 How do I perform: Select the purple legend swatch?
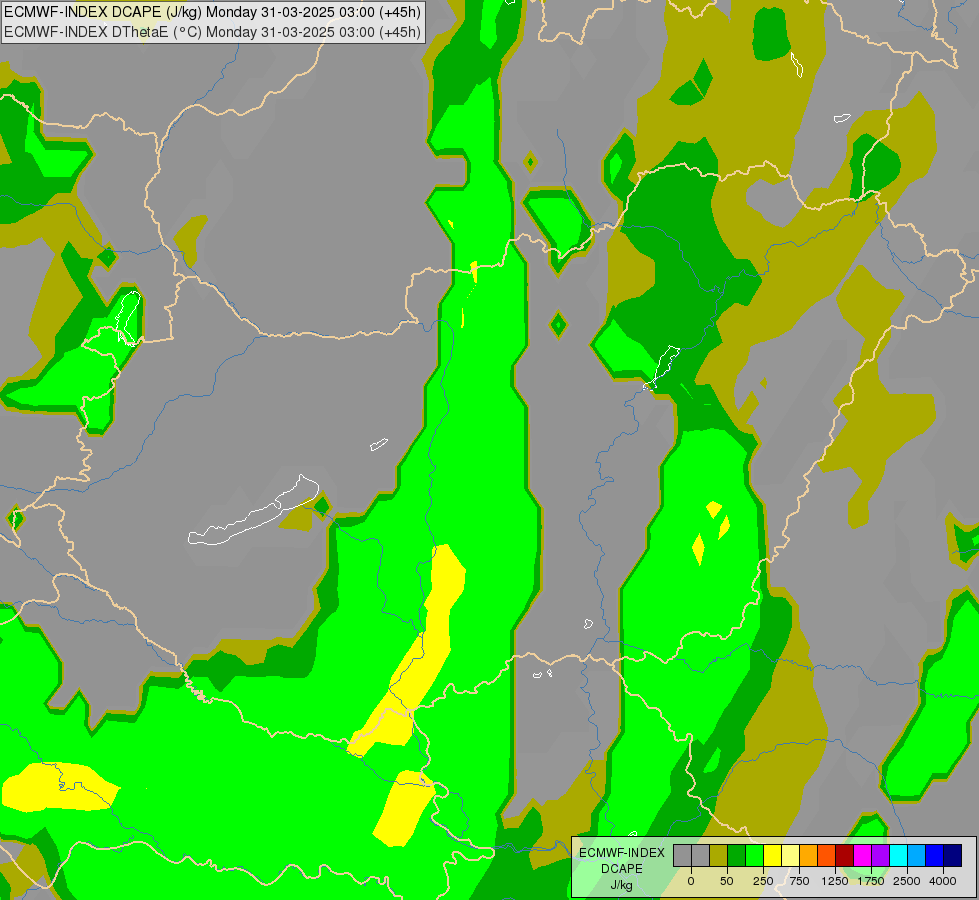click(x=880, y=855)
